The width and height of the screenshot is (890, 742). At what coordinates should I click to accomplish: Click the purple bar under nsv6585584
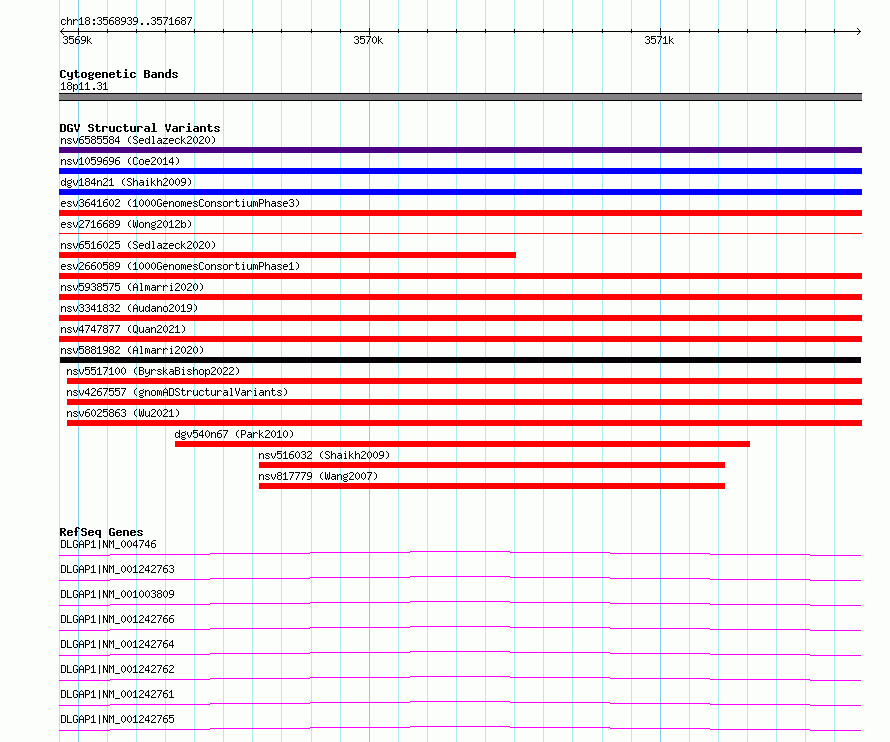tap(460, 150)
